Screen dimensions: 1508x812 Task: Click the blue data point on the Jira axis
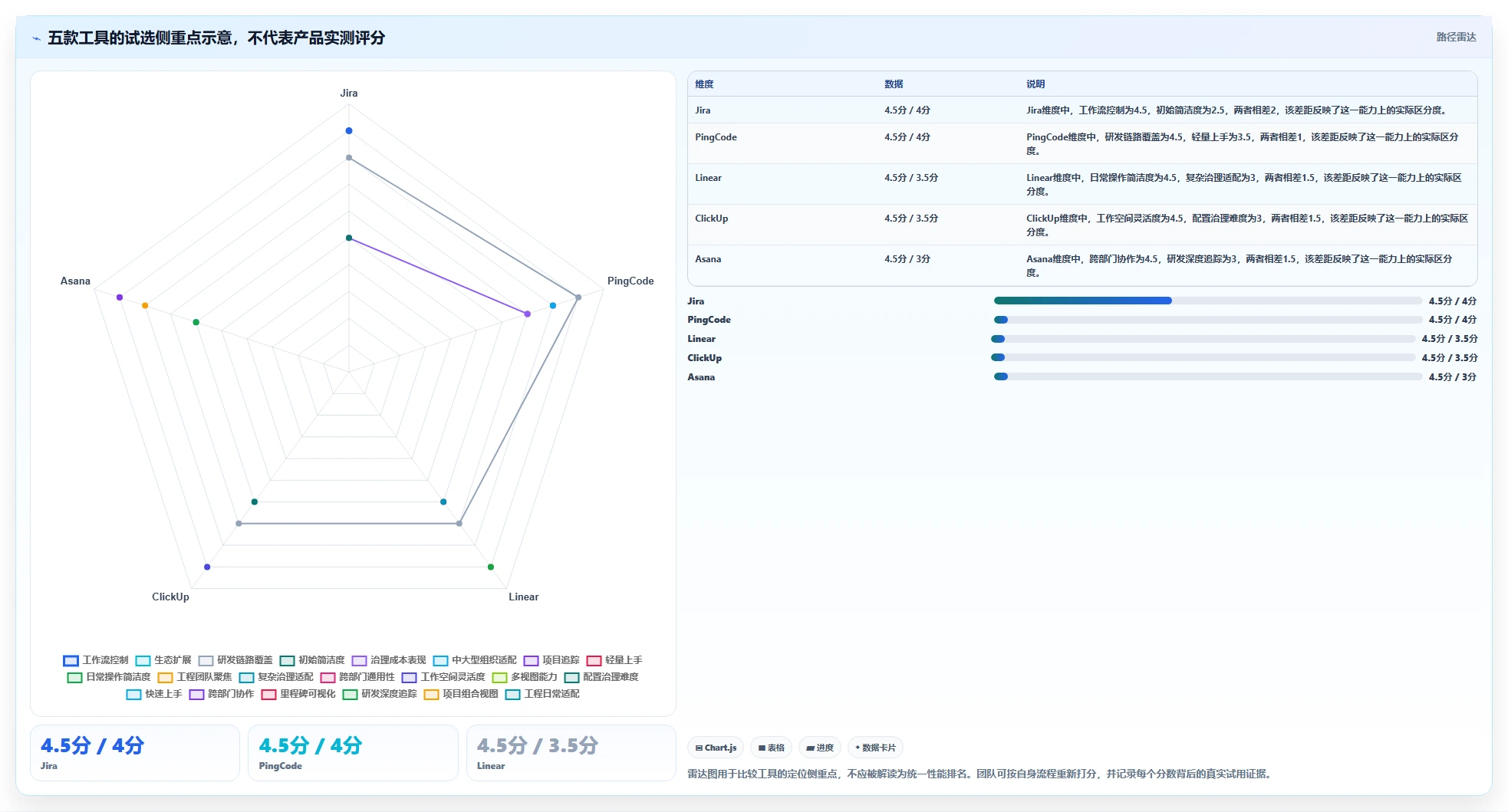click(349, 130)
